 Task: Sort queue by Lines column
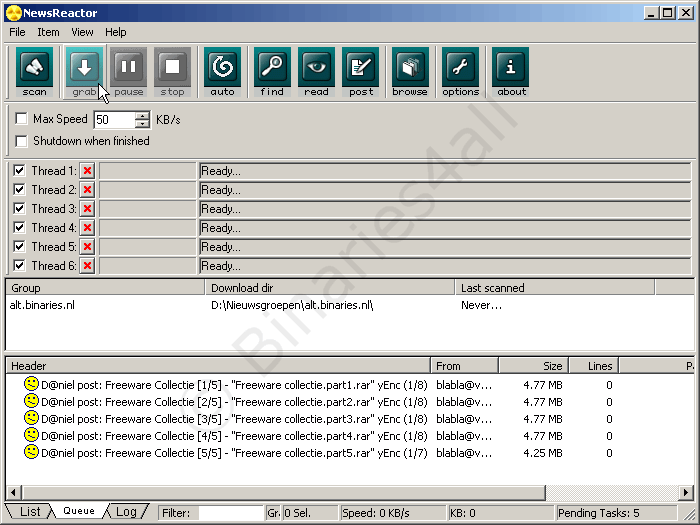point(594,366)
